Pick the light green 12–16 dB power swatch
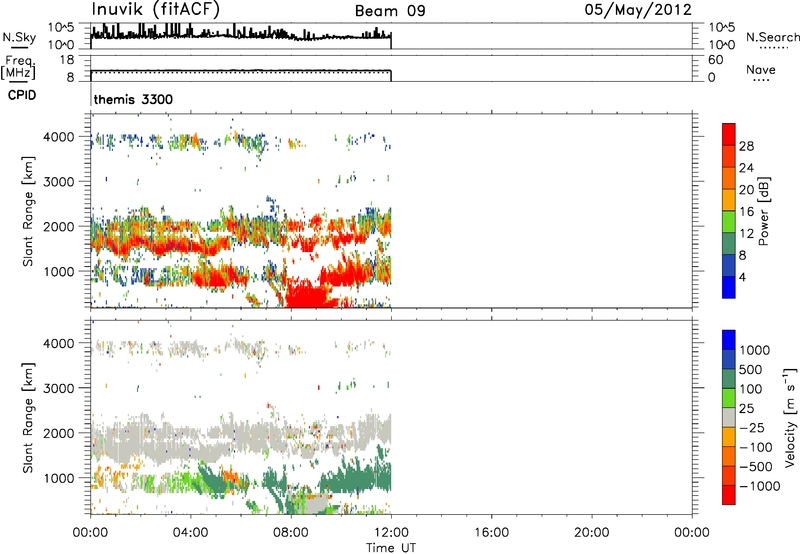The image size is (800, 554). click(729, 222)
